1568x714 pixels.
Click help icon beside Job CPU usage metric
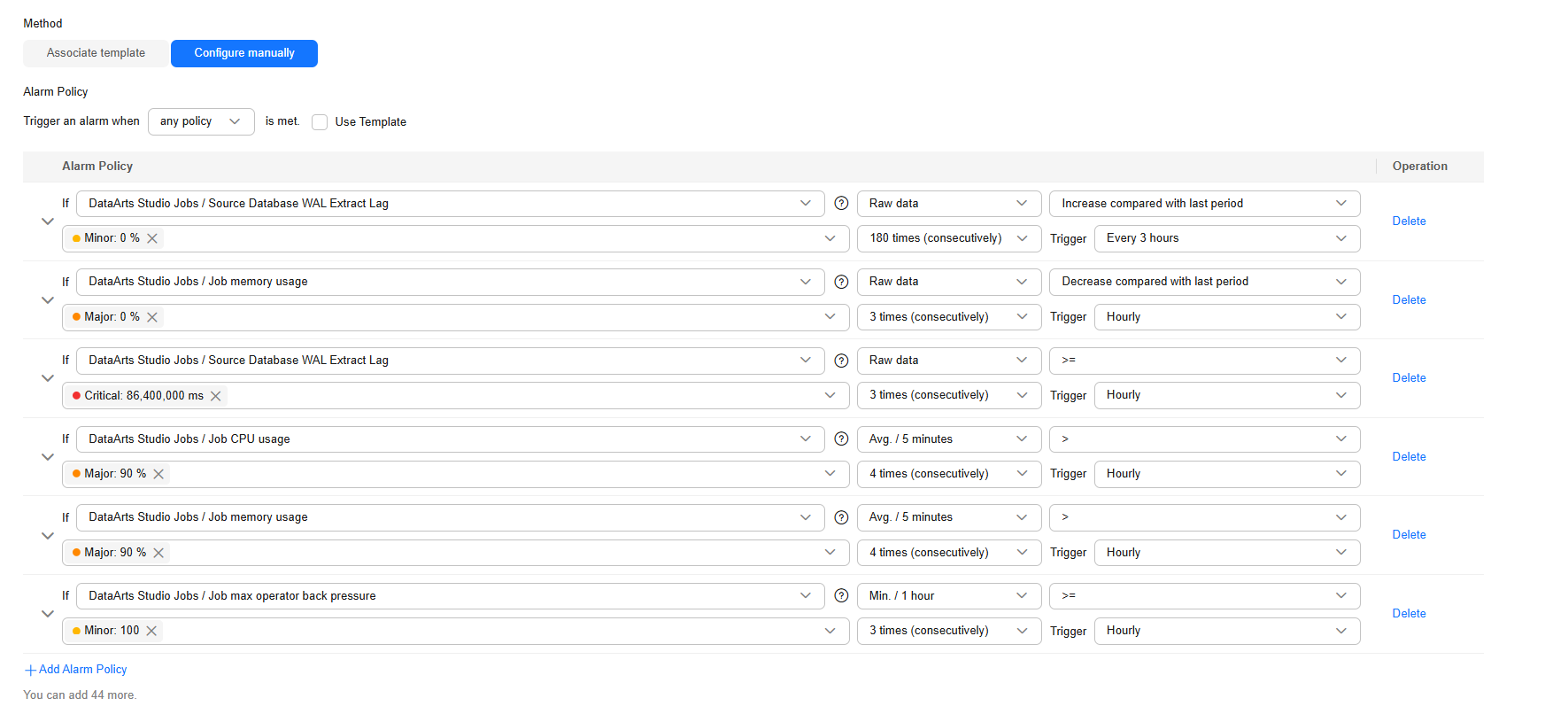(841, 438)
